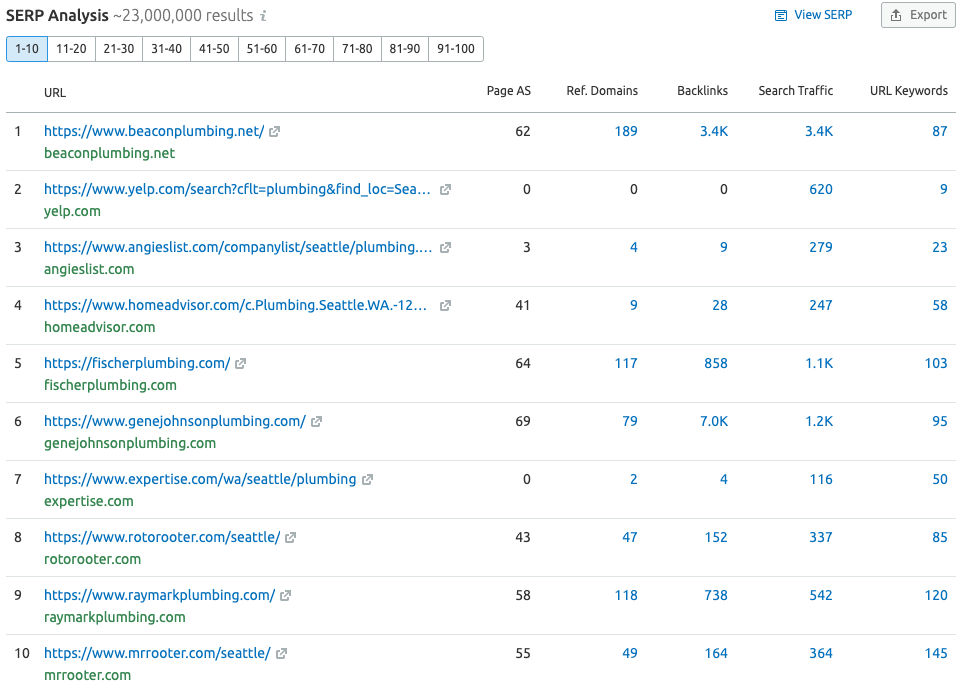Open the 7.0K backlinks for genejohnsonplumbing.com
Image resolution: width=963 pixels, height=693 pixels.
coord(714,421)
